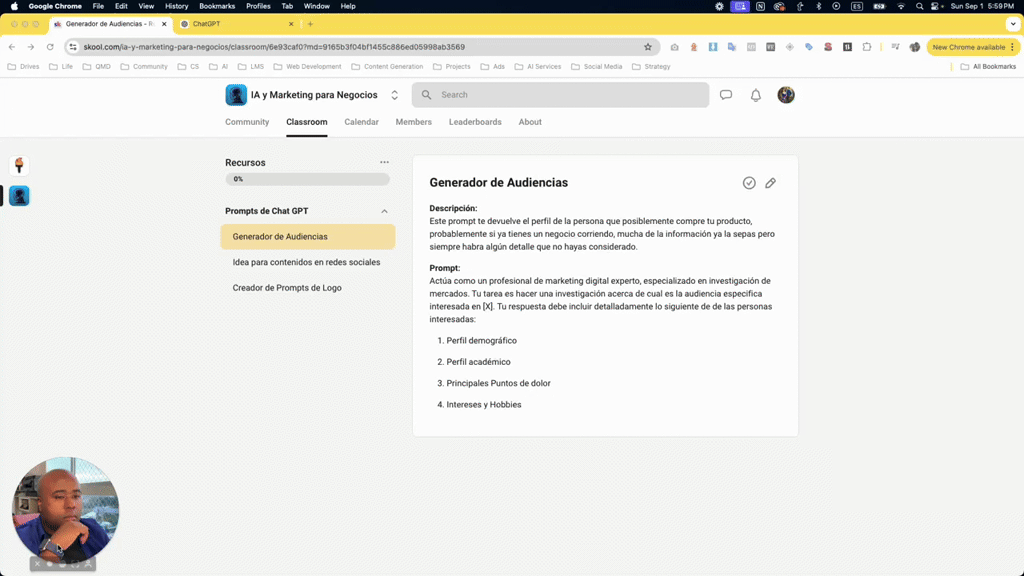Select the Generador de Audiencias lesson
The image size is (1024, 576).
tap(308, 236)
